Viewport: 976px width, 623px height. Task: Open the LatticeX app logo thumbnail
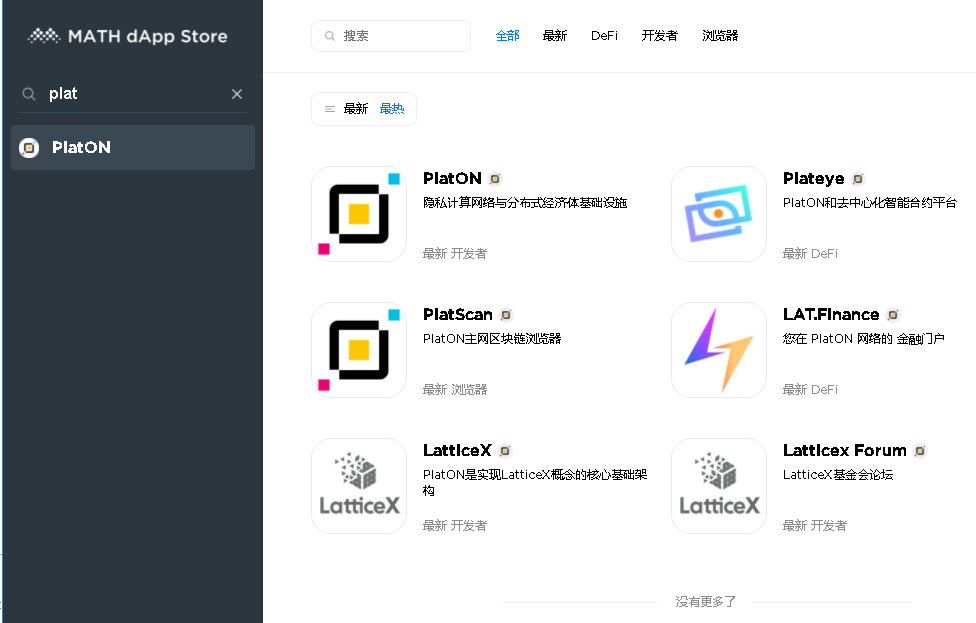click(359, 485)
